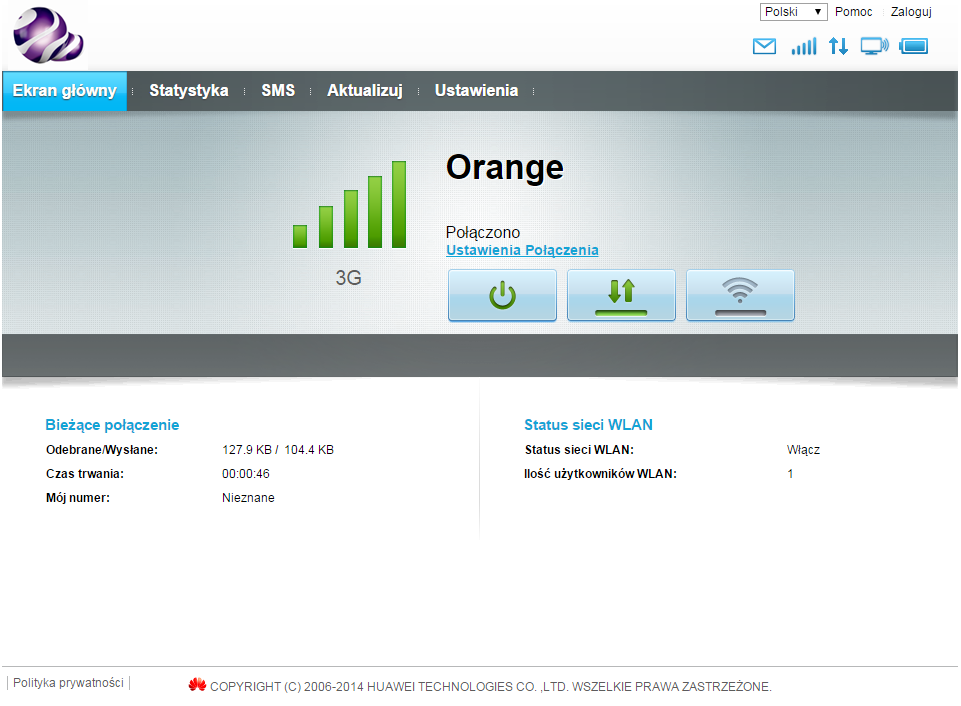Switch to the SMS tab
Screen dimensions: 961x706
278,91
